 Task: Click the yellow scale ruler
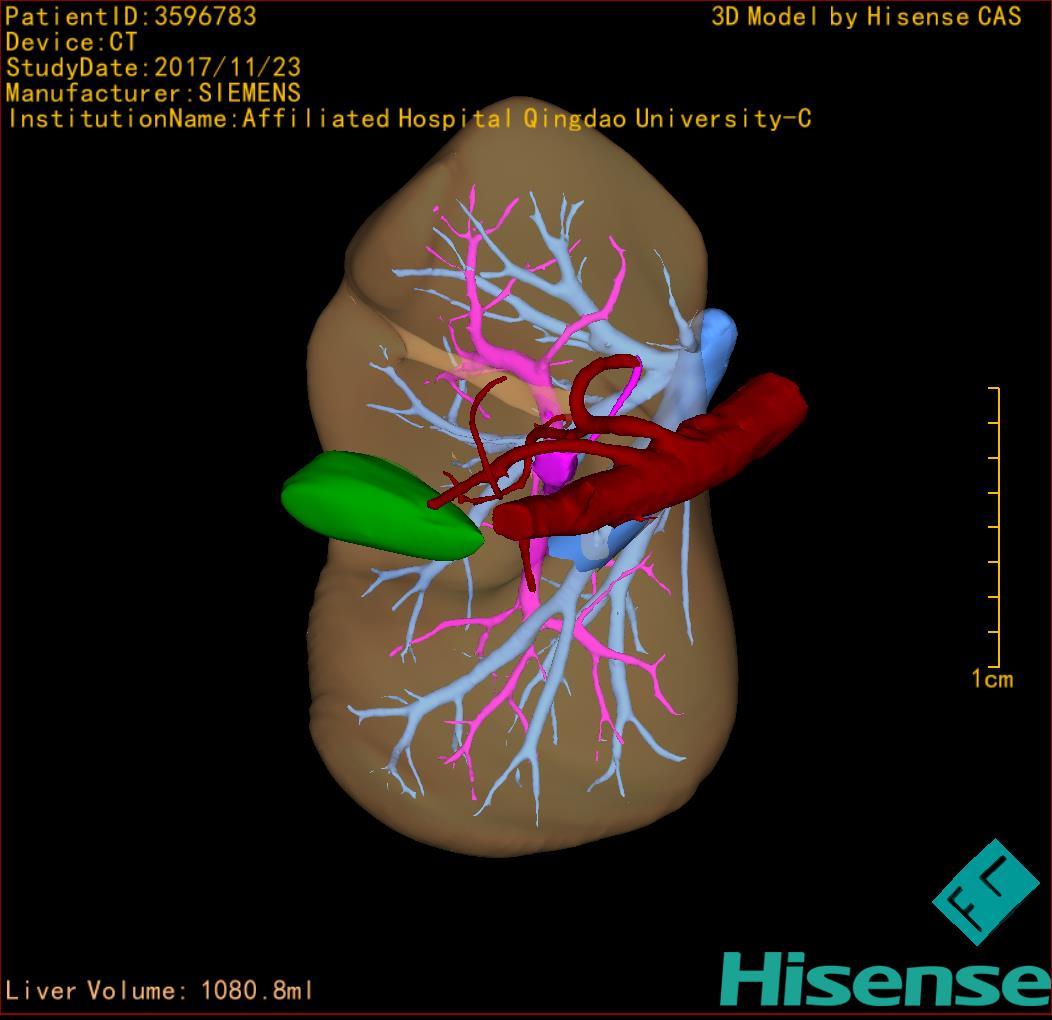(x=995, y=527)
